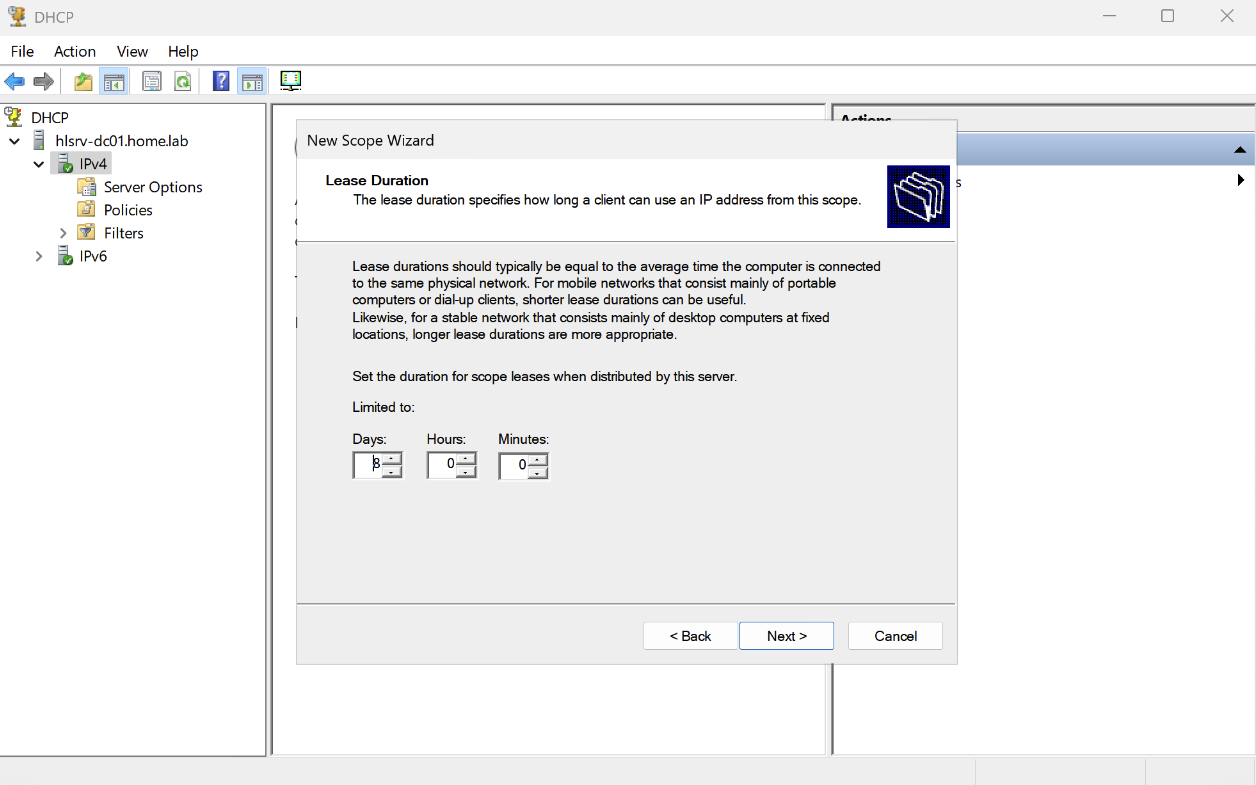Expand the IPv6 tree node

click(x=39, y=256)
